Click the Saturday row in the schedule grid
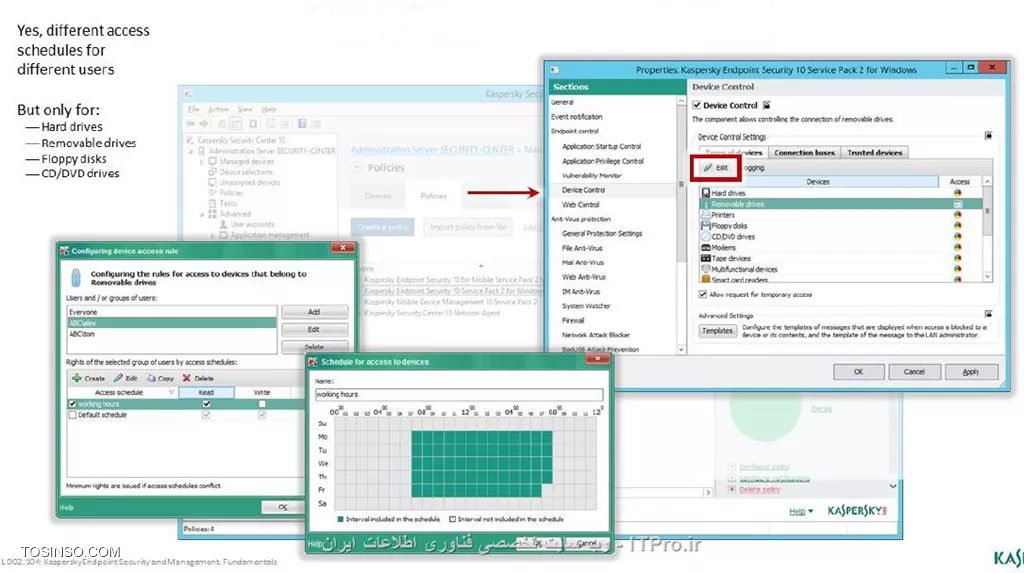The width and height of the screenshot is (1024, 573). point(465,503)
